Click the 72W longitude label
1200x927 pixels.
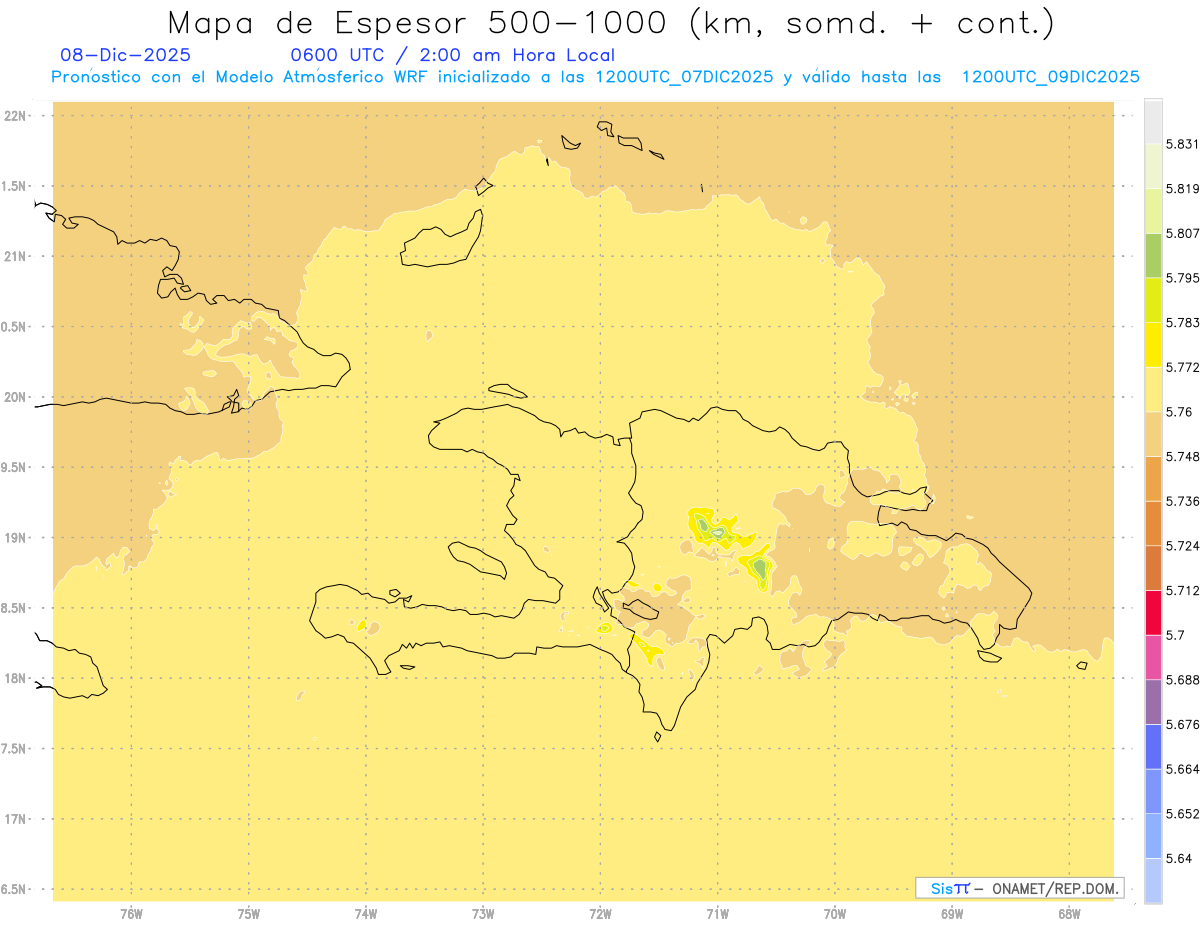click(601, 914)
